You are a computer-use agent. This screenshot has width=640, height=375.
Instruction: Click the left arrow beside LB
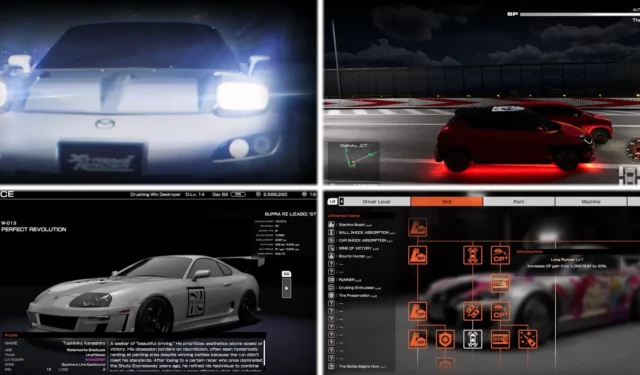tap(342, 202)
